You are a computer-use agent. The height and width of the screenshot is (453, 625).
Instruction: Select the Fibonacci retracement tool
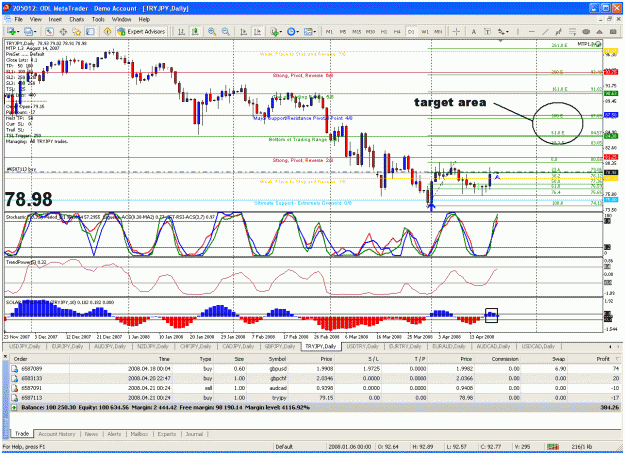[x=572, y=32]
